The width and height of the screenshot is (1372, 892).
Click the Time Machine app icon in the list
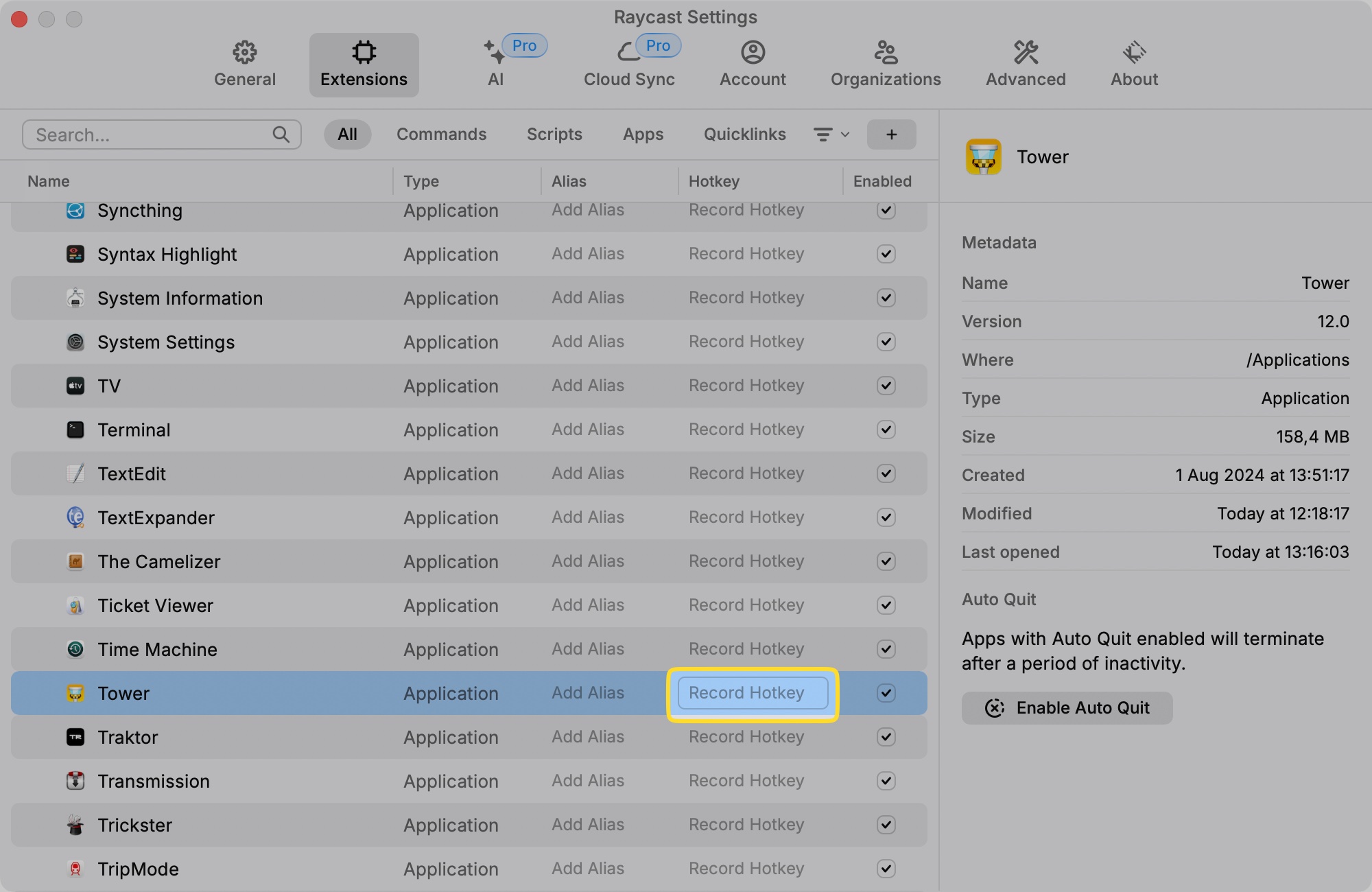pos(76,649)
